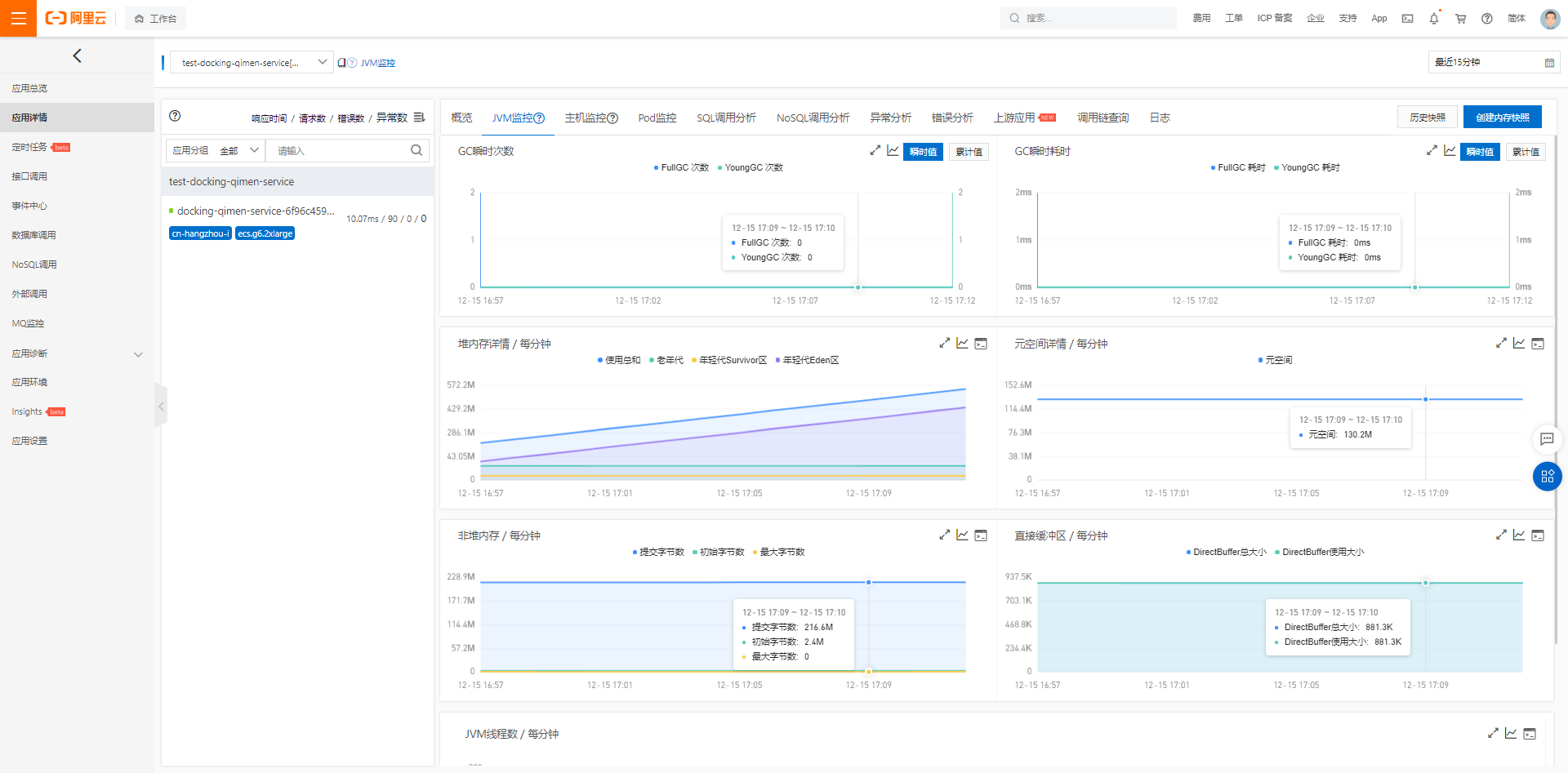Image resolution: width=1568 pixels, height=773 pixels.
Task: Expand the GC瞬时耗时 chart to fullscreen
Action: [x=1432, y=150]
